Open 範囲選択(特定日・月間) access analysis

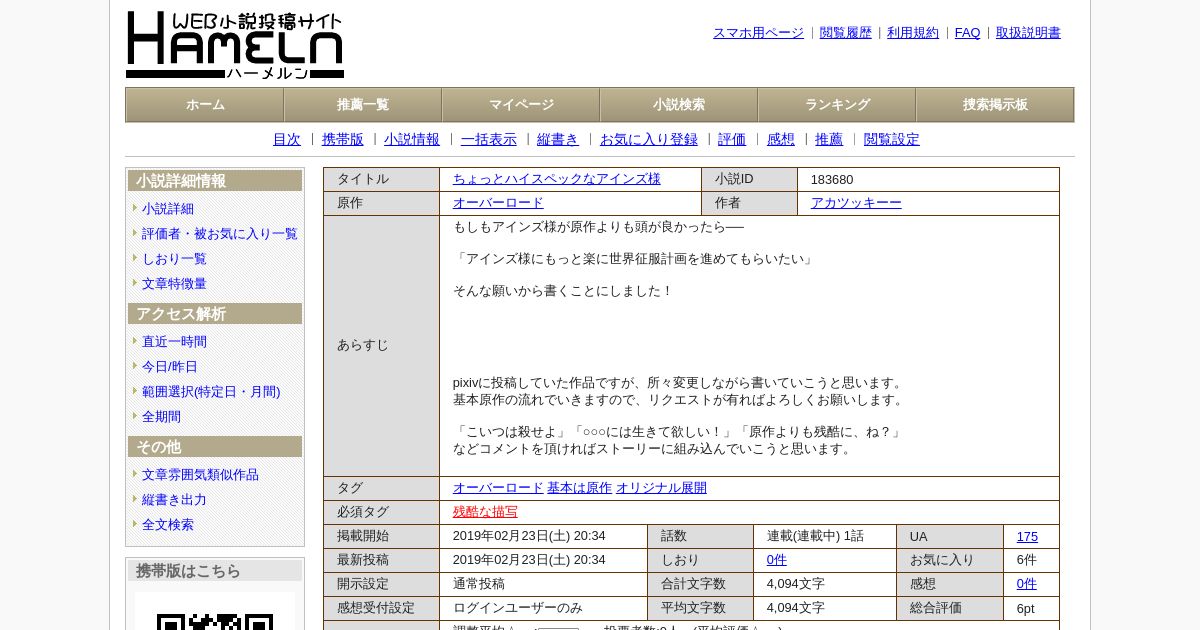[211, 392]
